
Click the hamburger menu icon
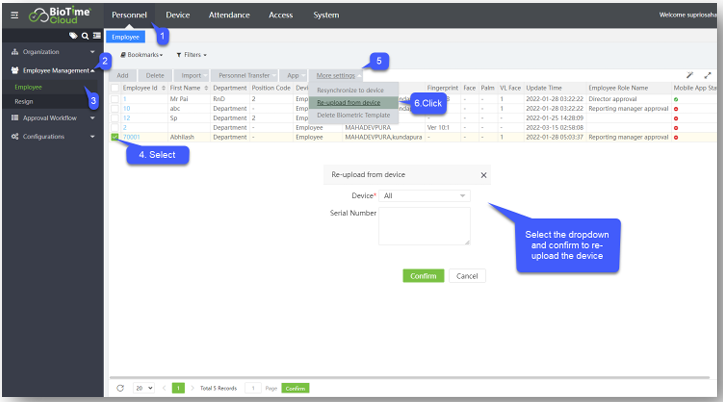[x=12, y=15]
